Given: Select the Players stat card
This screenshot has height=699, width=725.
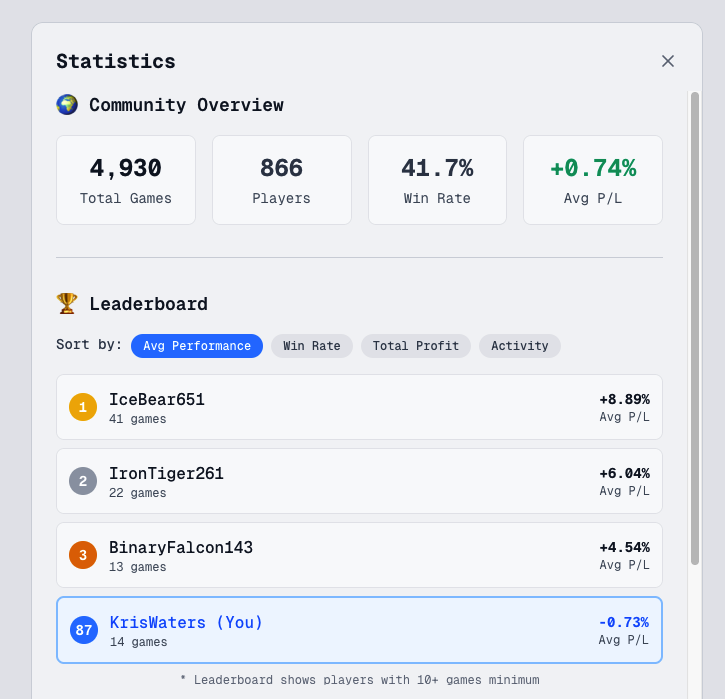Looking at the screenshot, I should [282, 180].
